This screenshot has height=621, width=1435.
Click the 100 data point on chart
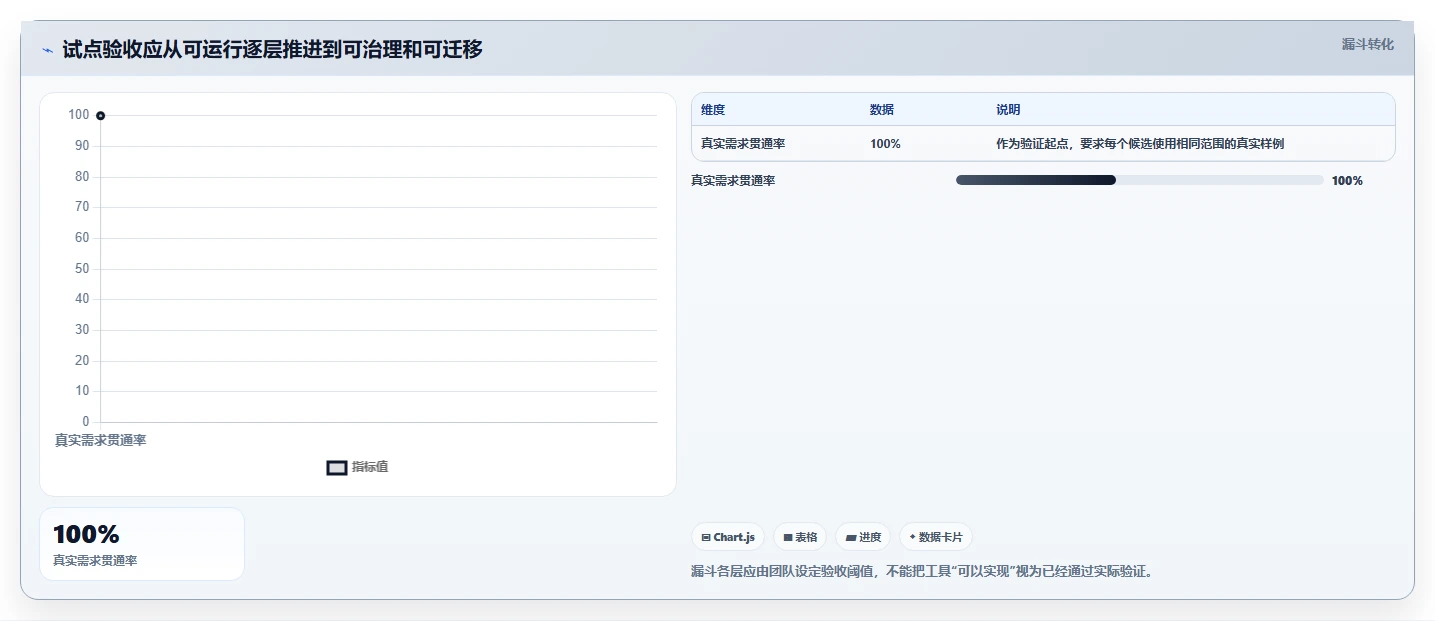tap(101, 116)
